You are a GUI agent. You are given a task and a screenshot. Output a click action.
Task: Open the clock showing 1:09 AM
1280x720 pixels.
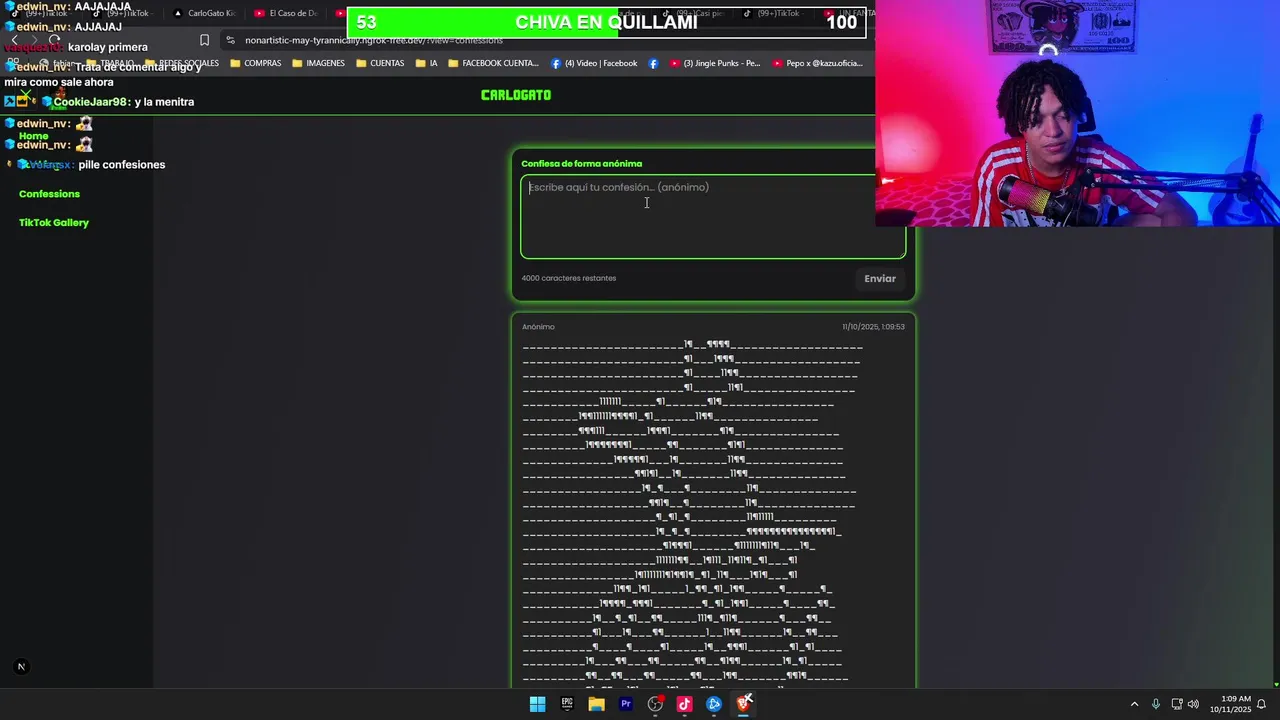tap(1230, 704)
